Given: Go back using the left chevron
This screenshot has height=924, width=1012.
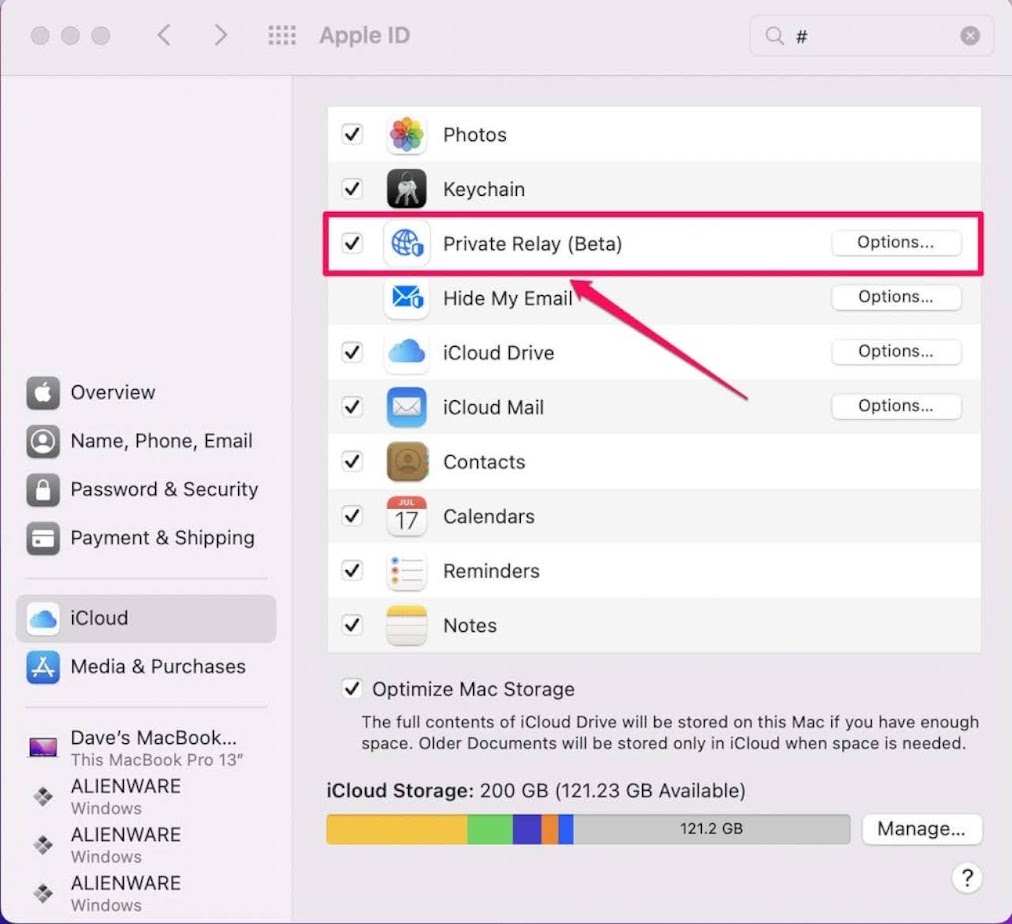Looking at the screenshot, I should [x=164, y=35].
